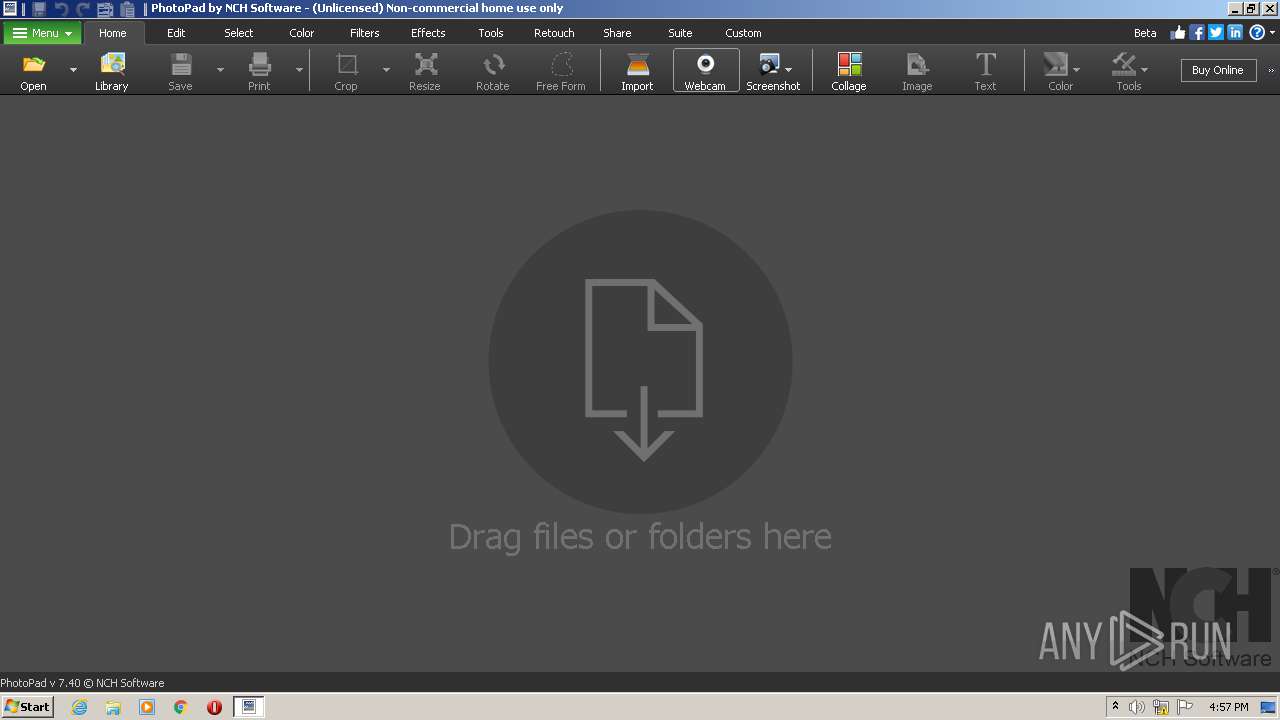
Task: Launch Chrome from the taskbar
Action: [x=180, y=707]
